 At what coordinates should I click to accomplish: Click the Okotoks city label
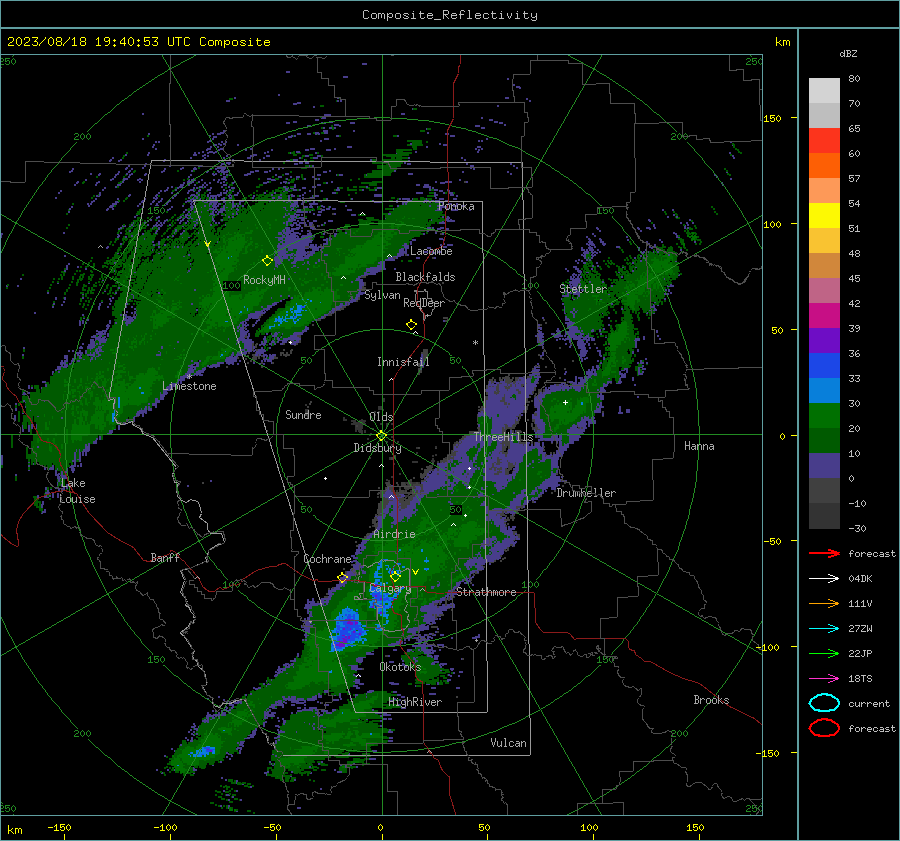pyautogui.click(x=400, y=667)
